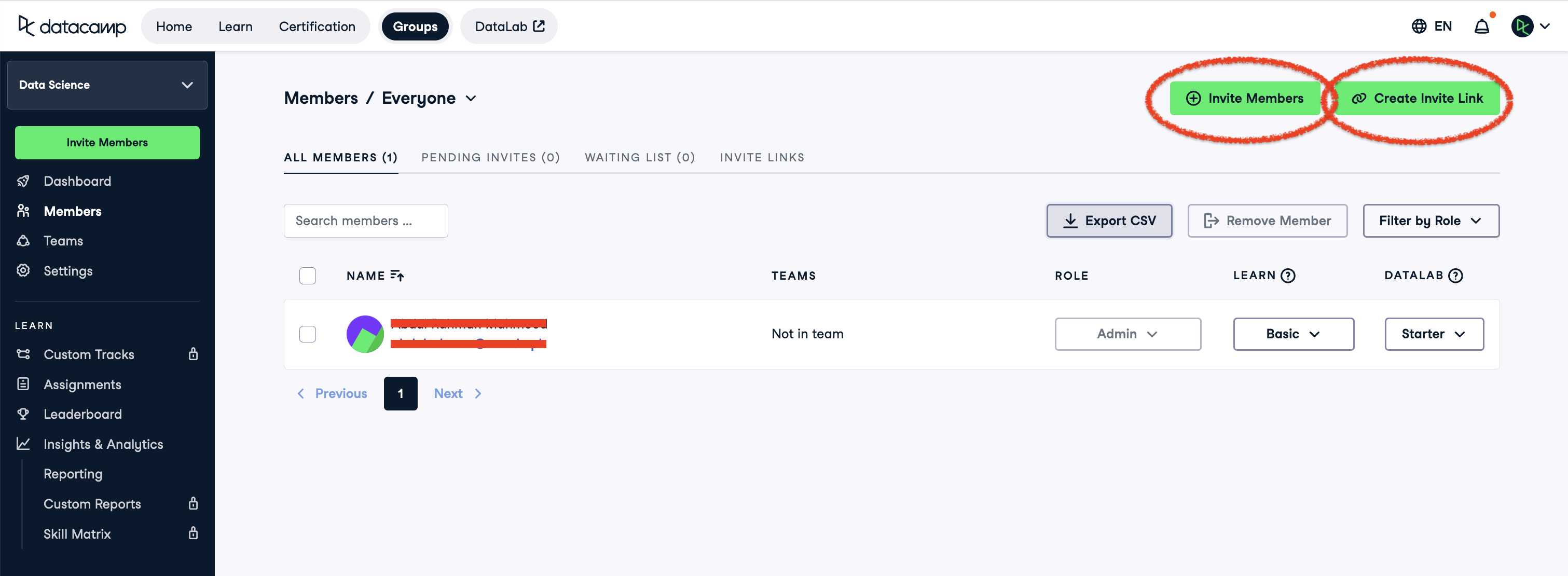The height and width of the screenshot is (576, 1568).
Task: Select the member row checkbox
Action: point(307,334)
